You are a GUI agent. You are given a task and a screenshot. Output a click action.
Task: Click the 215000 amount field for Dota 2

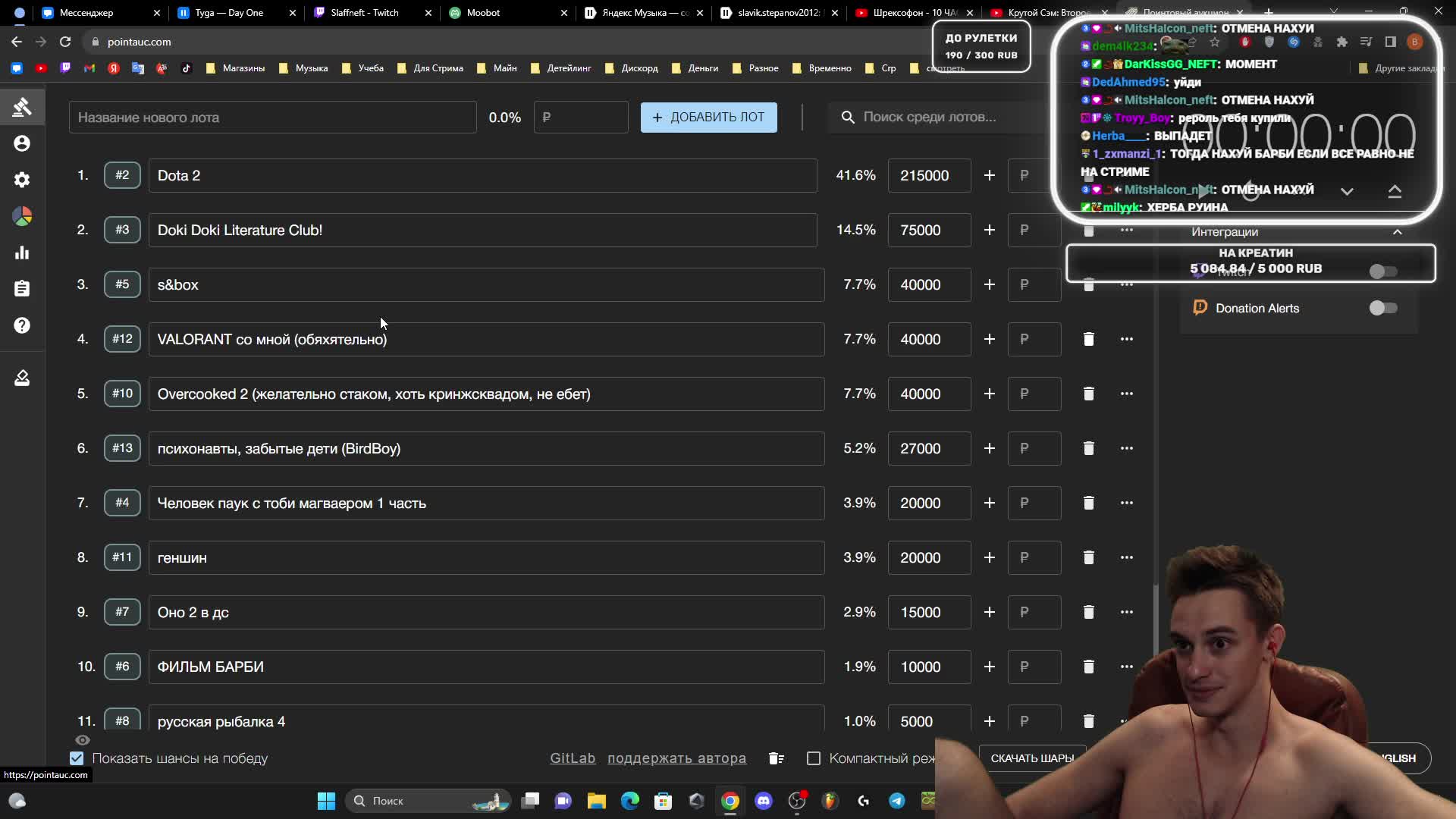(929, 175)
